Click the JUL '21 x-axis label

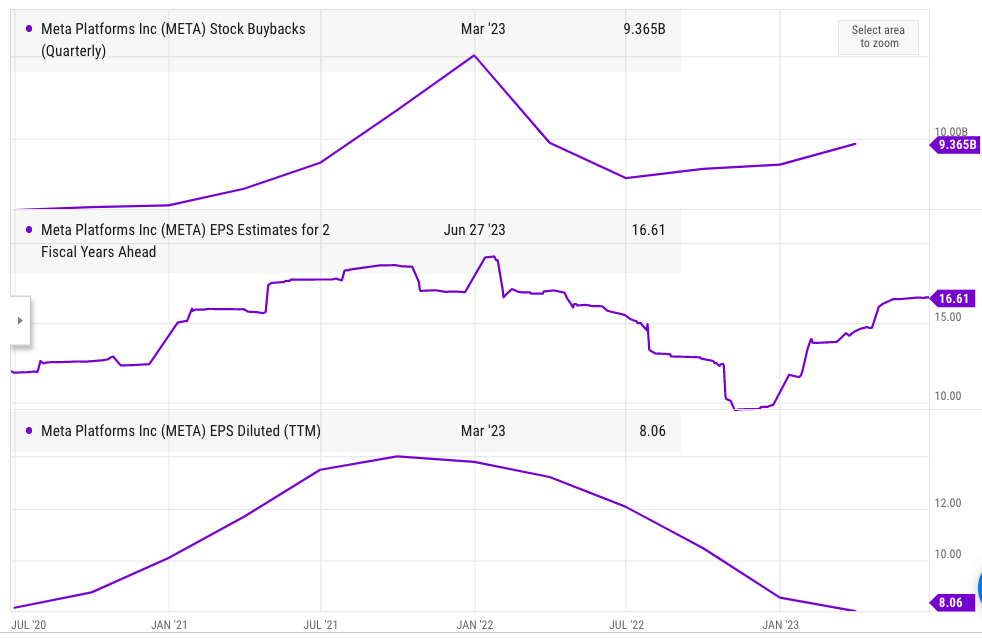321,625
